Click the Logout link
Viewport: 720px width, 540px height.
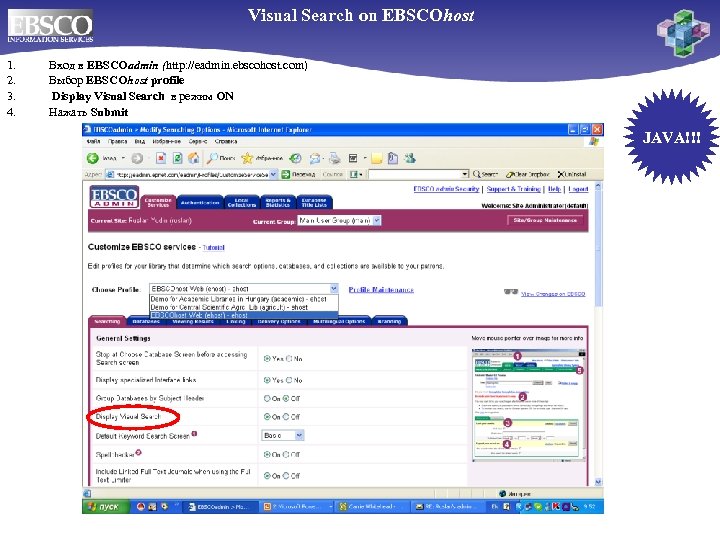[578, 189]
